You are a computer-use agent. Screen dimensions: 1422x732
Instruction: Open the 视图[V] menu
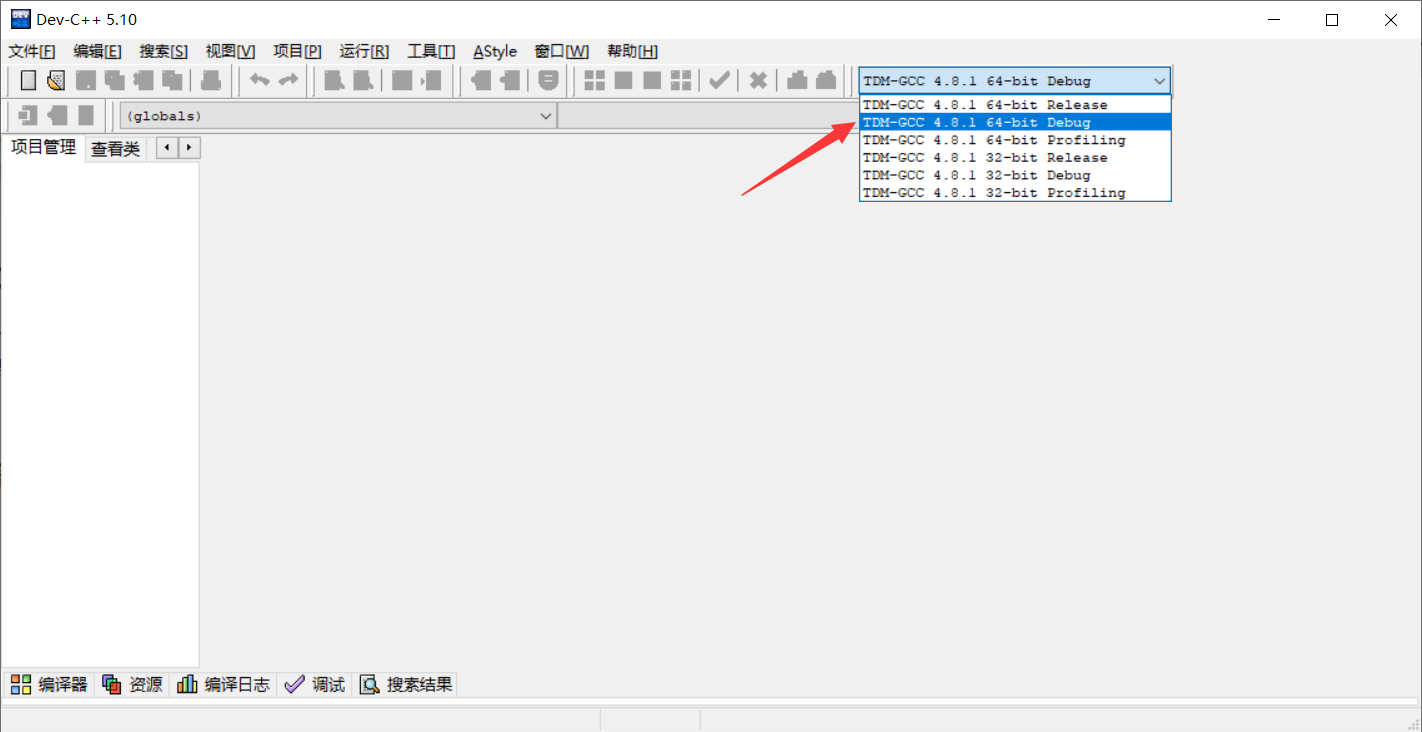click(230, 51)
